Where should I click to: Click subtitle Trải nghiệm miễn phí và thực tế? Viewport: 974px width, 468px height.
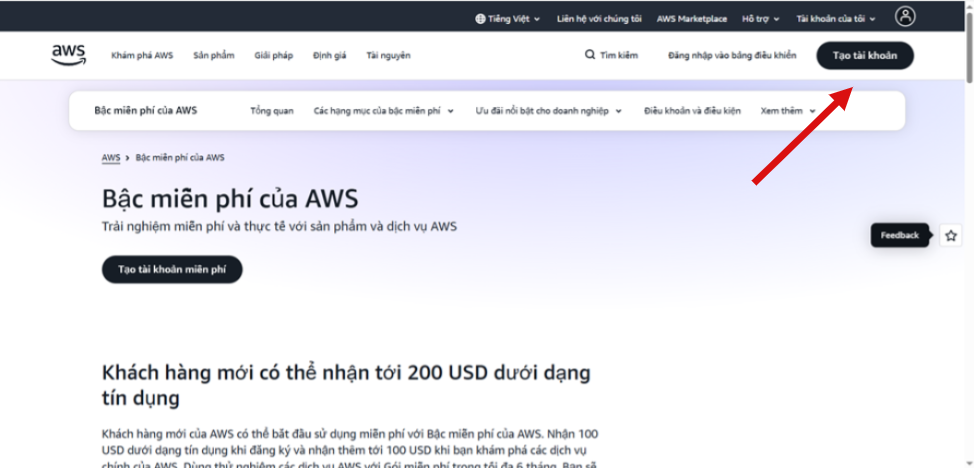point(279,227)
